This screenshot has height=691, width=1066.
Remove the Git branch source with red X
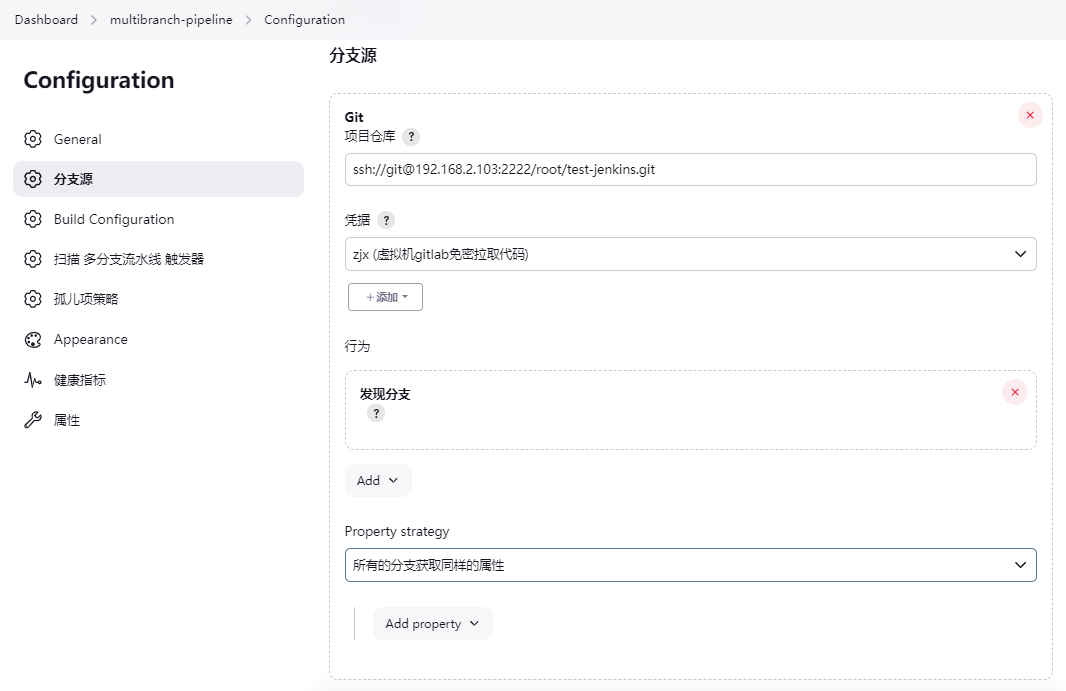1029,115
